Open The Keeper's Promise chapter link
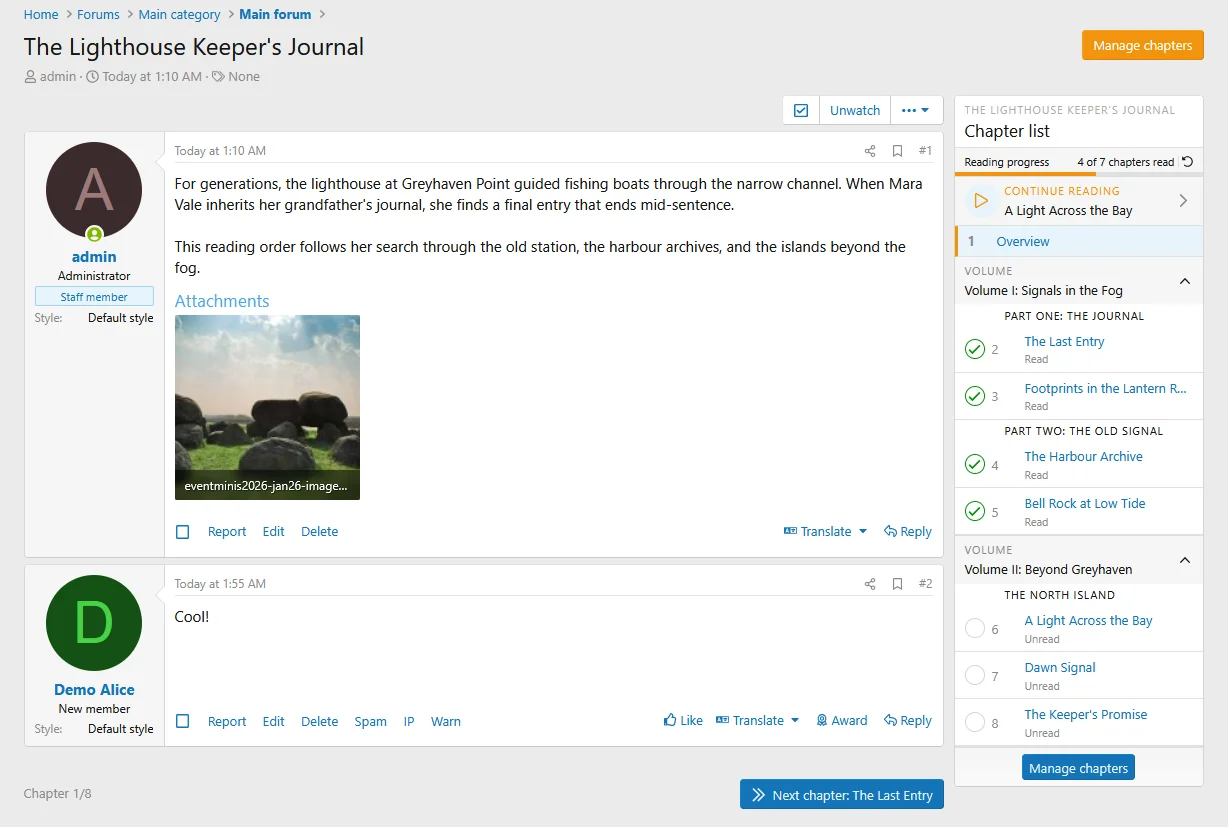The image size is (1228, 827). click(1085, 715)
